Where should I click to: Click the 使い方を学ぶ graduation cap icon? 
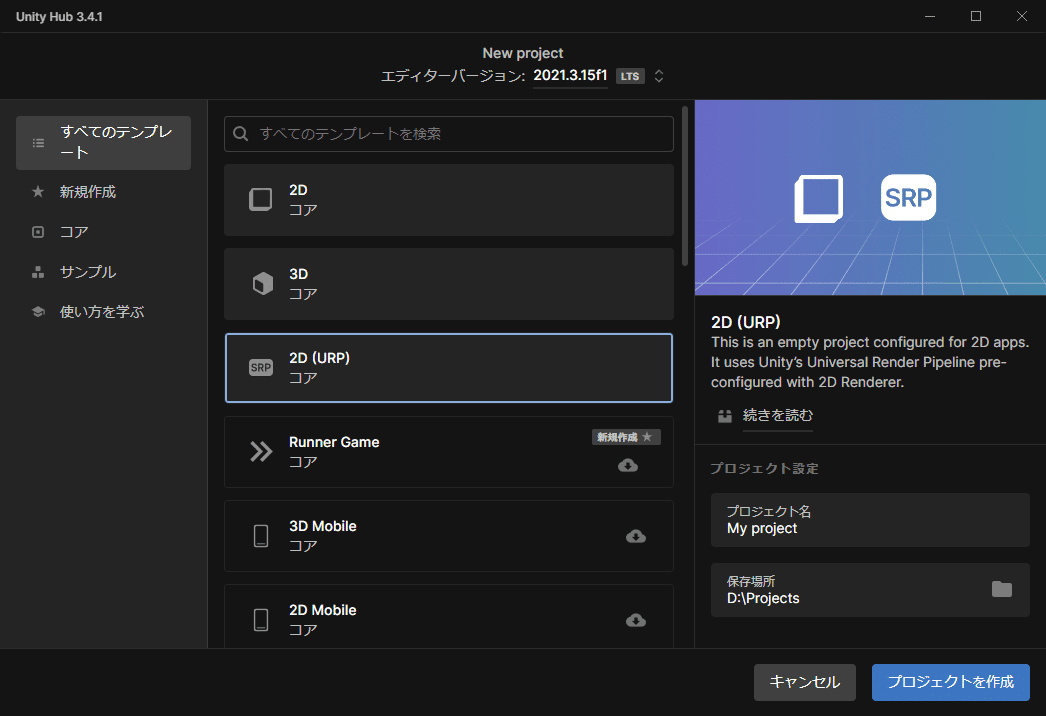(x=38, y=312)
